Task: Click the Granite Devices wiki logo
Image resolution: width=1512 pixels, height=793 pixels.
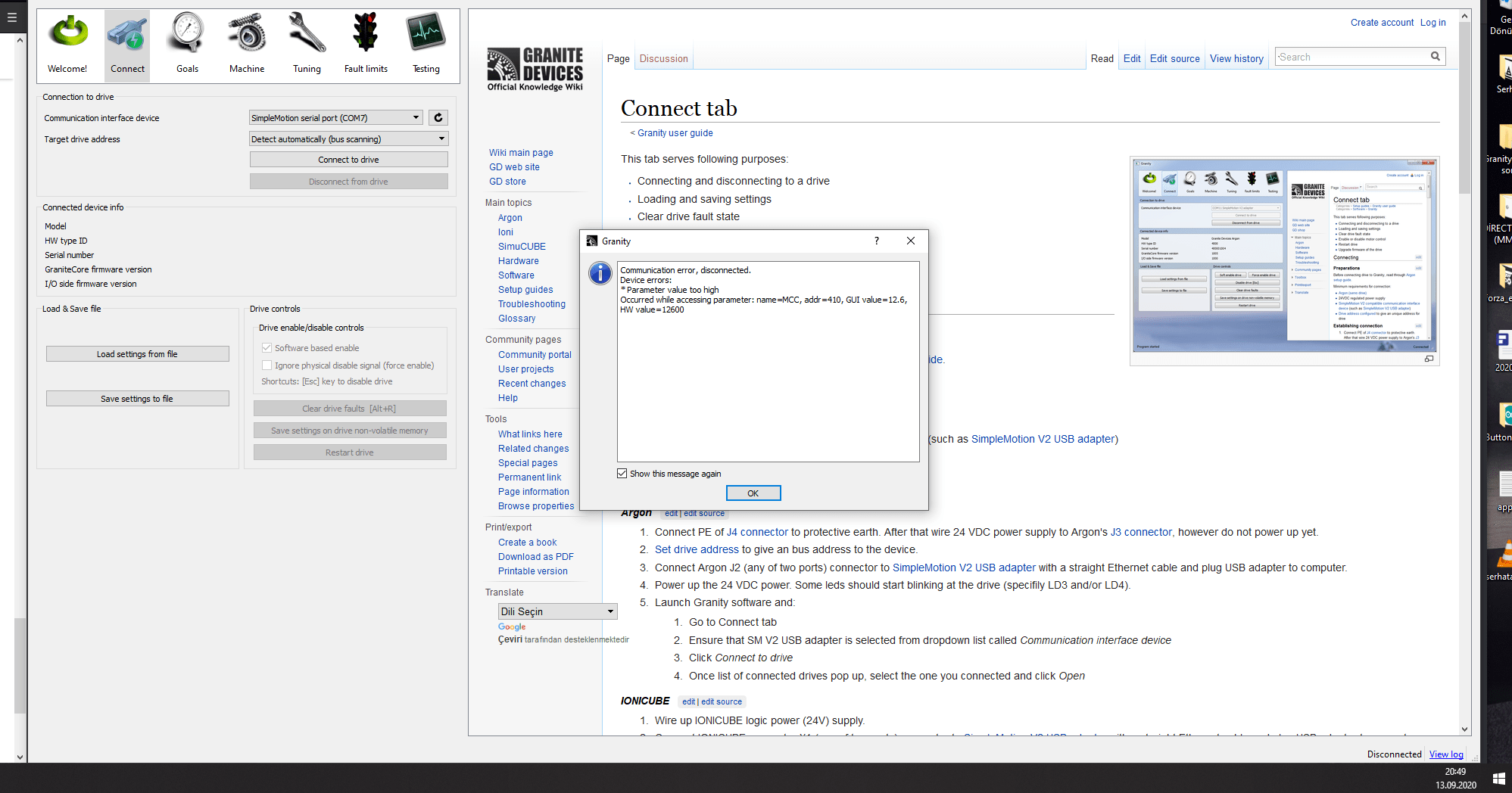Action: click(x=535, y=69)
